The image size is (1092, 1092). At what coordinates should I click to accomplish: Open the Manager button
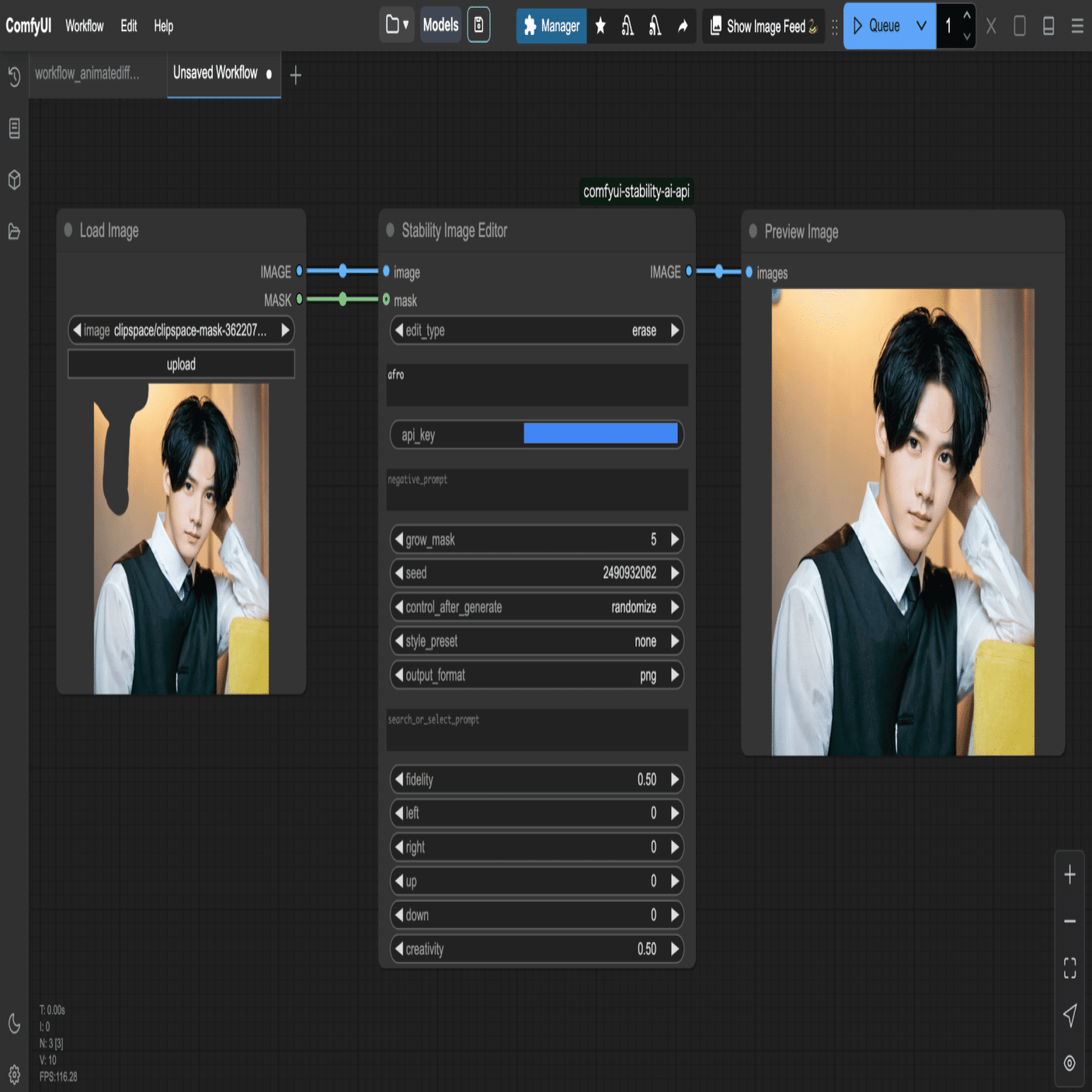551,26
